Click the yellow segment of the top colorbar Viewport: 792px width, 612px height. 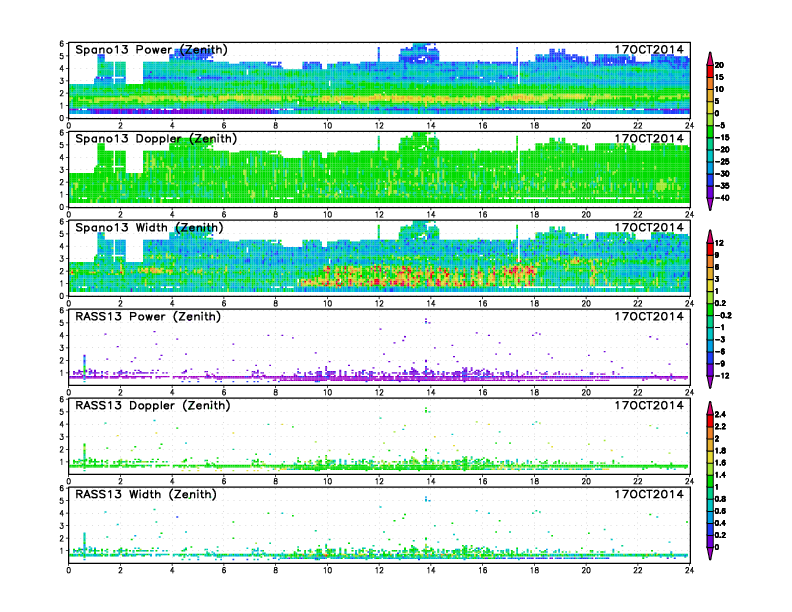click(710, 107)
